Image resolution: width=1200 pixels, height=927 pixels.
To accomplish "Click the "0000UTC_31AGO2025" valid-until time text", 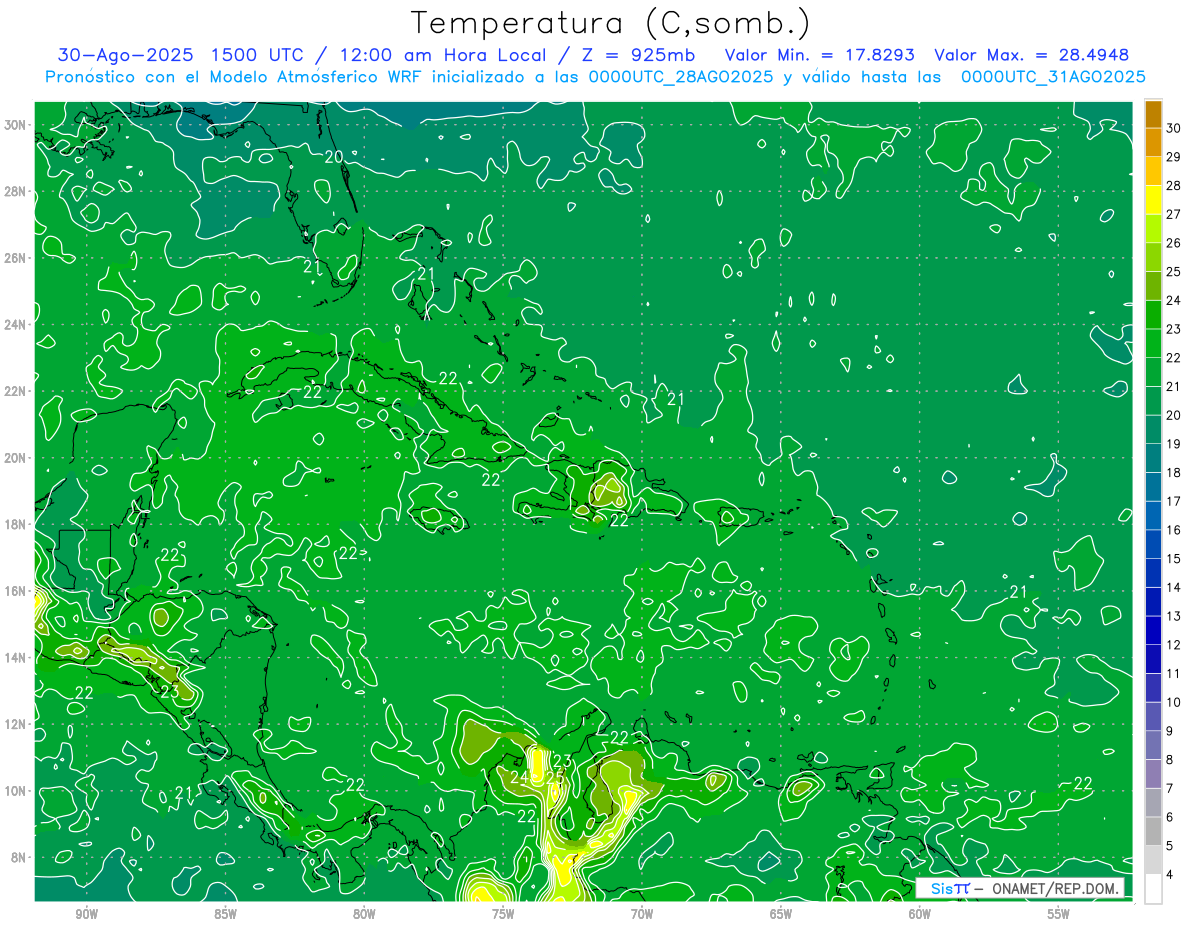I will pyautogui.click(x=1053, y=76).
